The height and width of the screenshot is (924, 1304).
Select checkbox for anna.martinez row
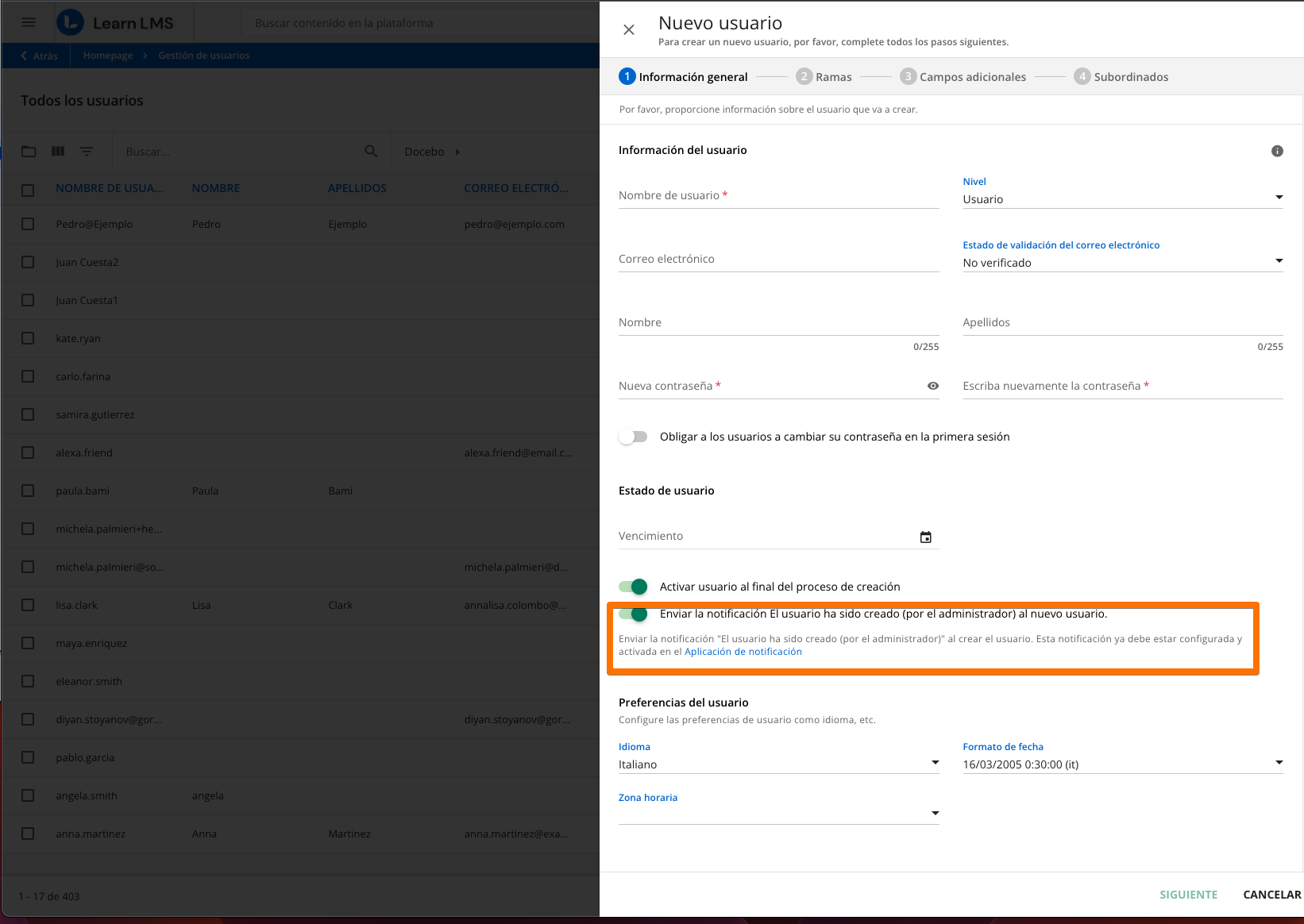point(28,834)
